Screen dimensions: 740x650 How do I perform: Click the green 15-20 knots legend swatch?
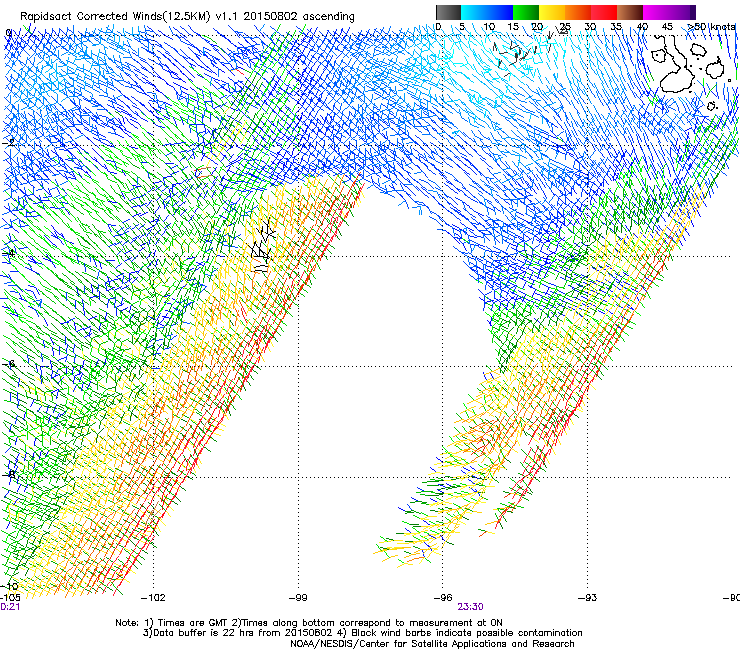click(526, 12)
